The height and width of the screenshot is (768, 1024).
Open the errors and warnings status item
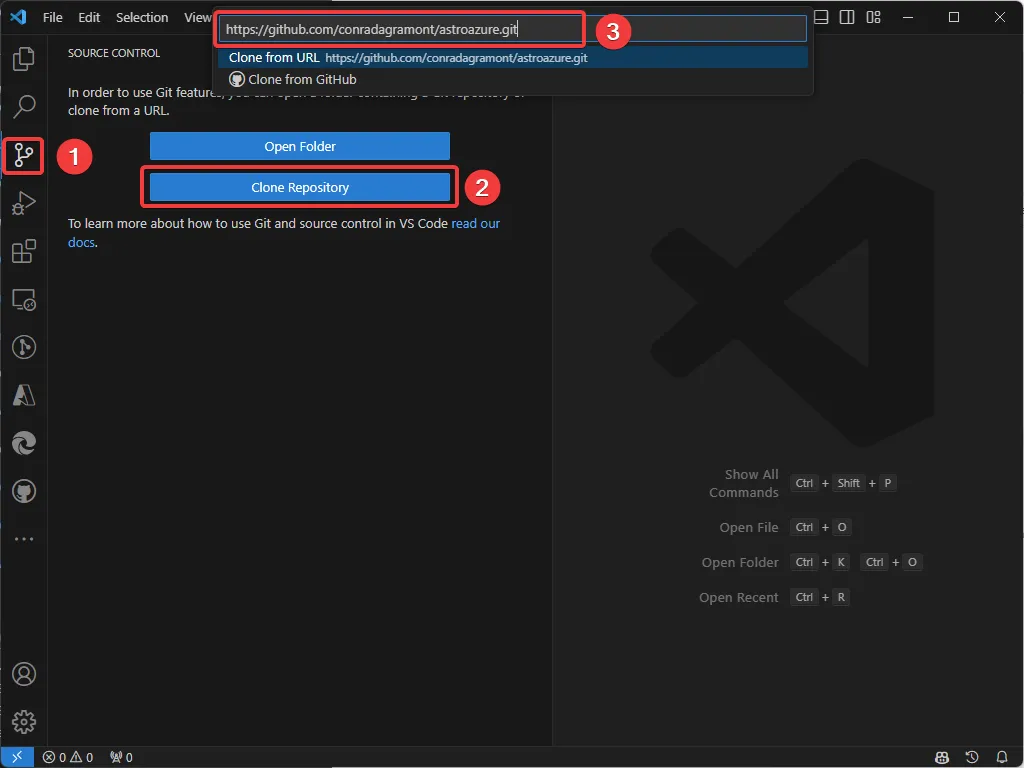coord(68,758)
